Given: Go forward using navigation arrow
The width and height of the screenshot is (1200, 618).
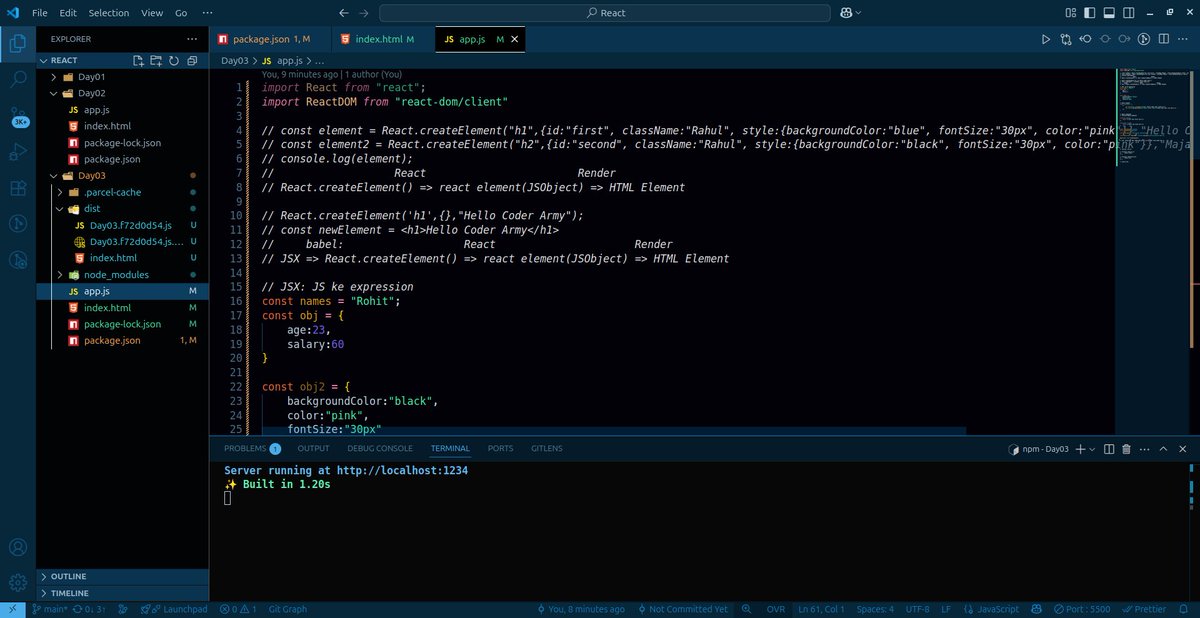Looking at the screenshot, I should [364, 13].
